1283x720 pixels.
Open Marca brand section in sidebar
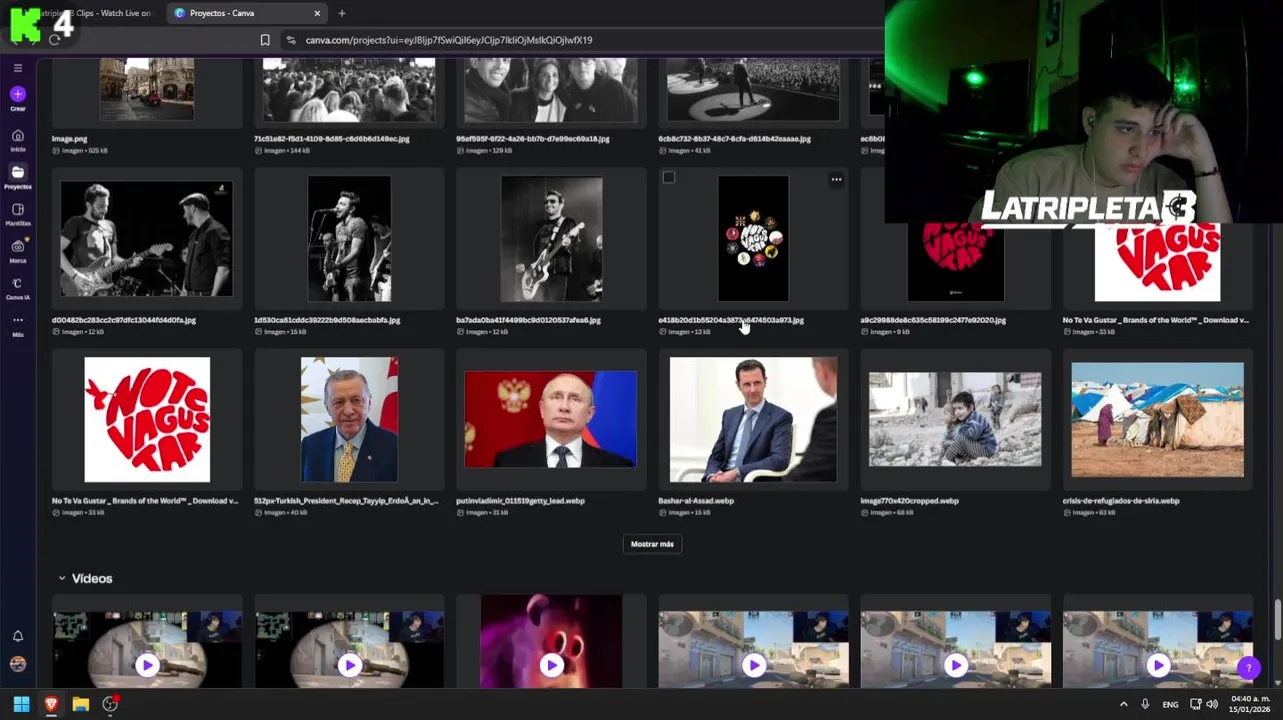point(18,250)
